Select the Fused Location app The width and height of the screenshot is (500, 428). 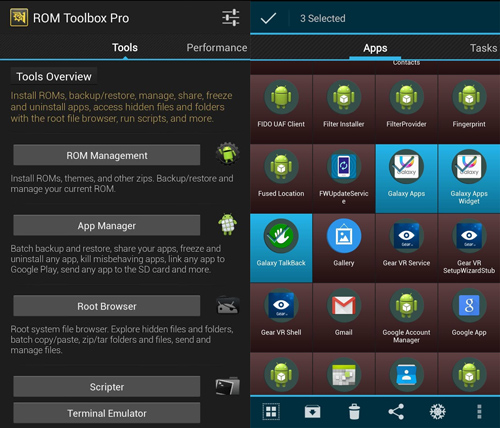[x=281, y=178]
